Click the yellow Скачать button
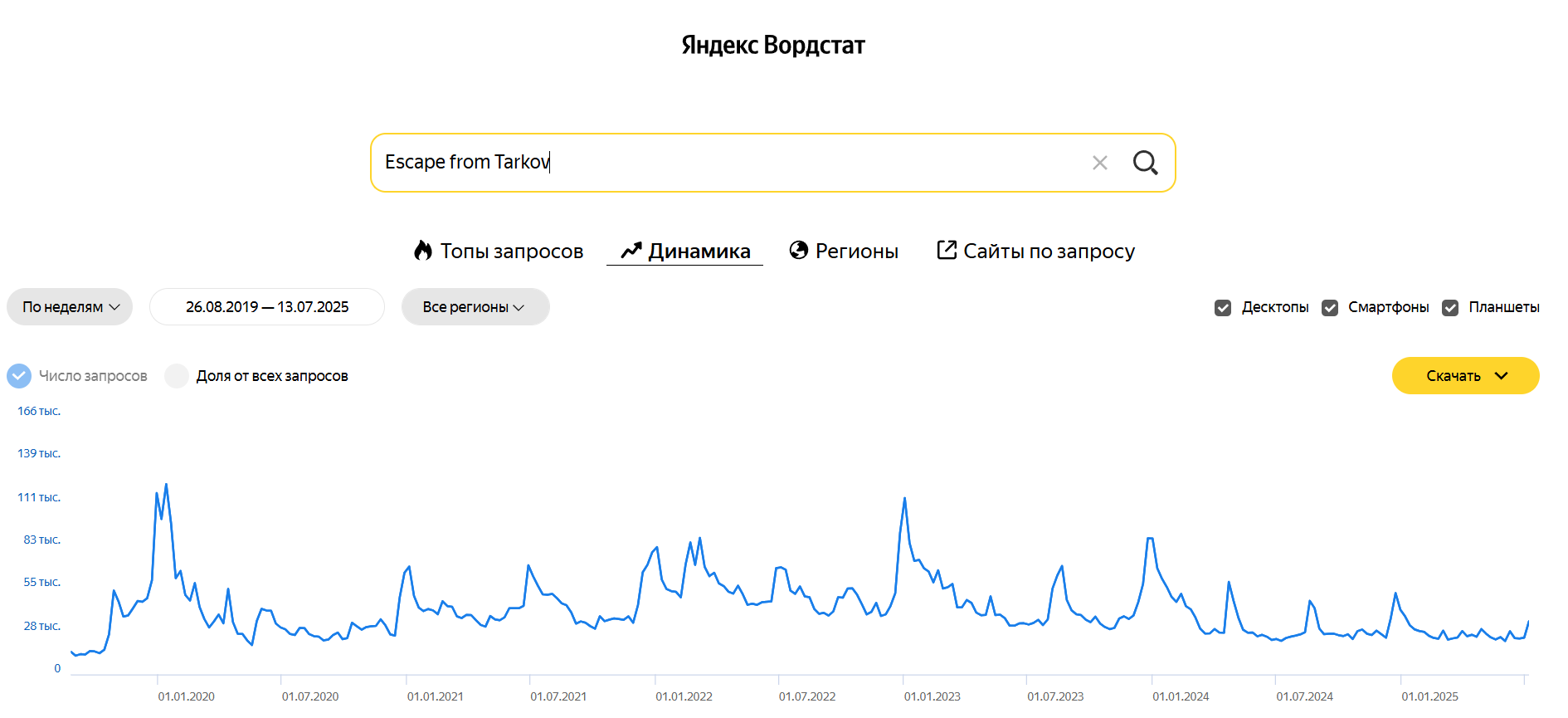This screenshot has height=718, width=1568. (1453, 376)
